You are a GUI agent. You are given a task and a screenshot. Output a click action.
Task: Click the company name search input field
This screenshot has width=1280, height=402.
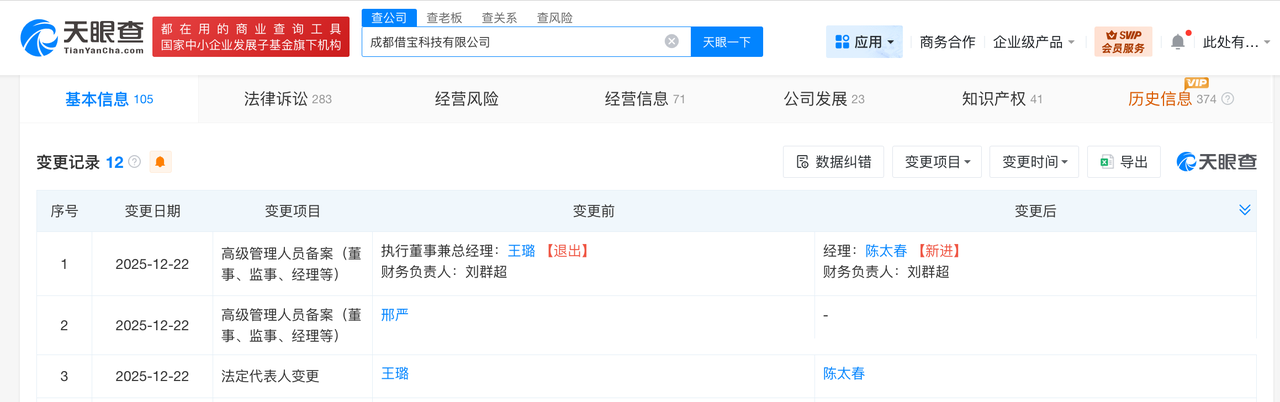(x=510, y=42)
